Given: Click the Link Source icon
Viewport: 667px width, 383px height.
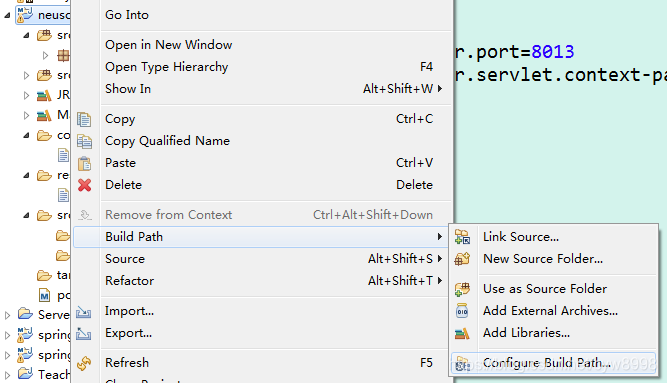Looking at the screenshot, I should click(x=462, y=237).
